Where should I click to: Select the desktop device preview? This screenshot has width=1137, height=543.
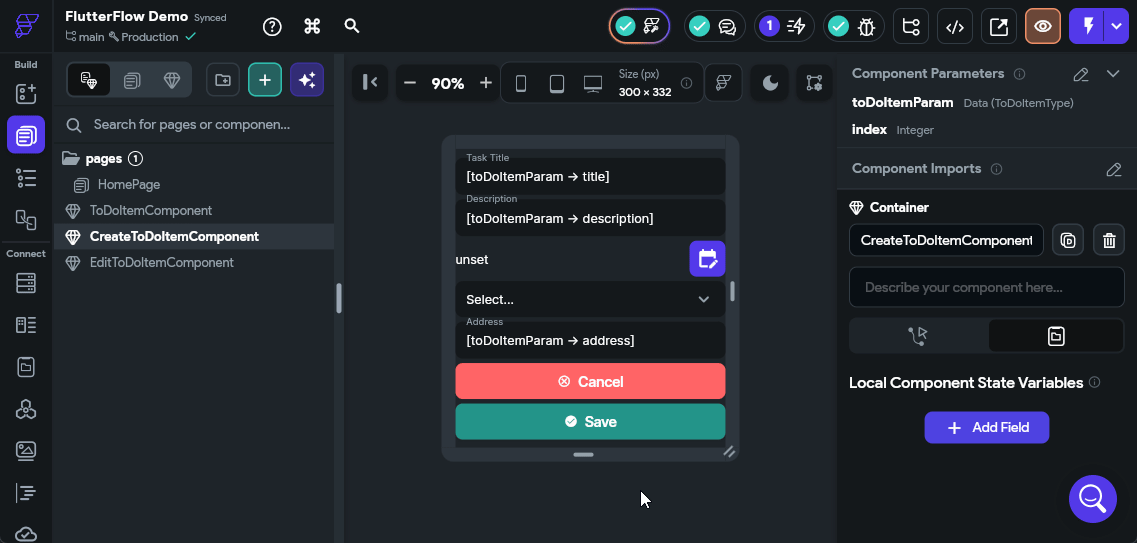[x=593, y=83]
